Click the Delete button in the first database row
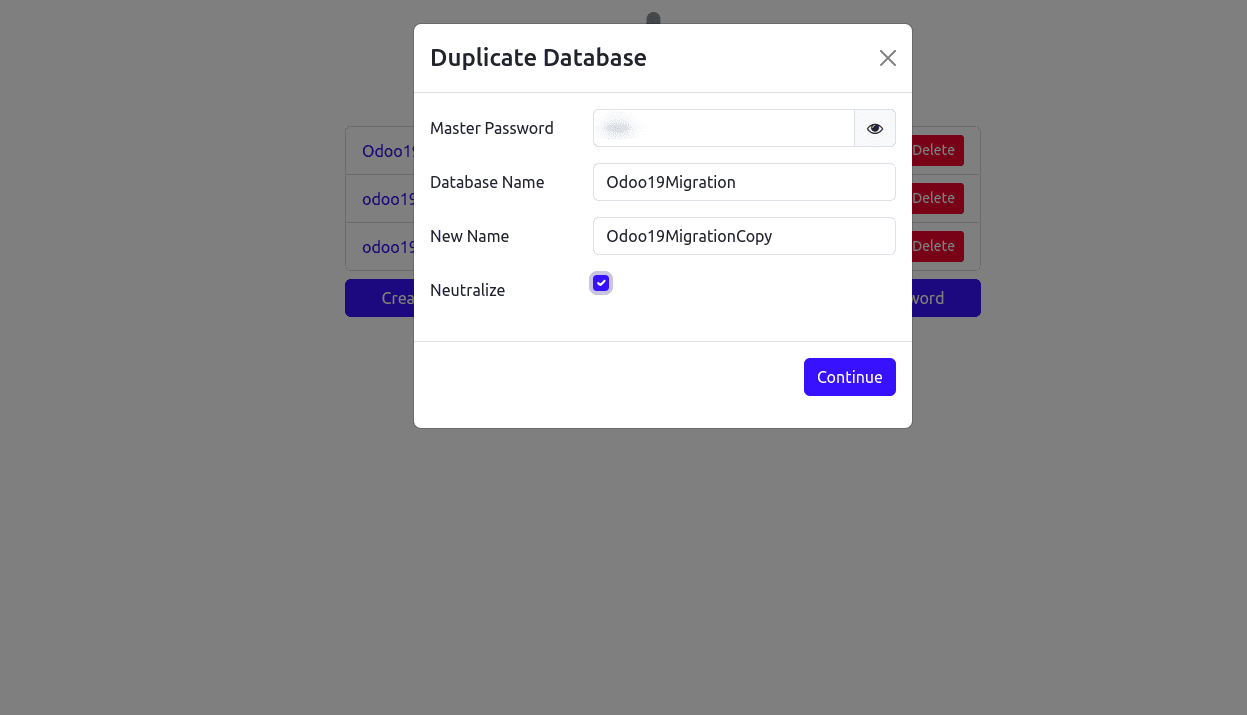 coord(937,150)
